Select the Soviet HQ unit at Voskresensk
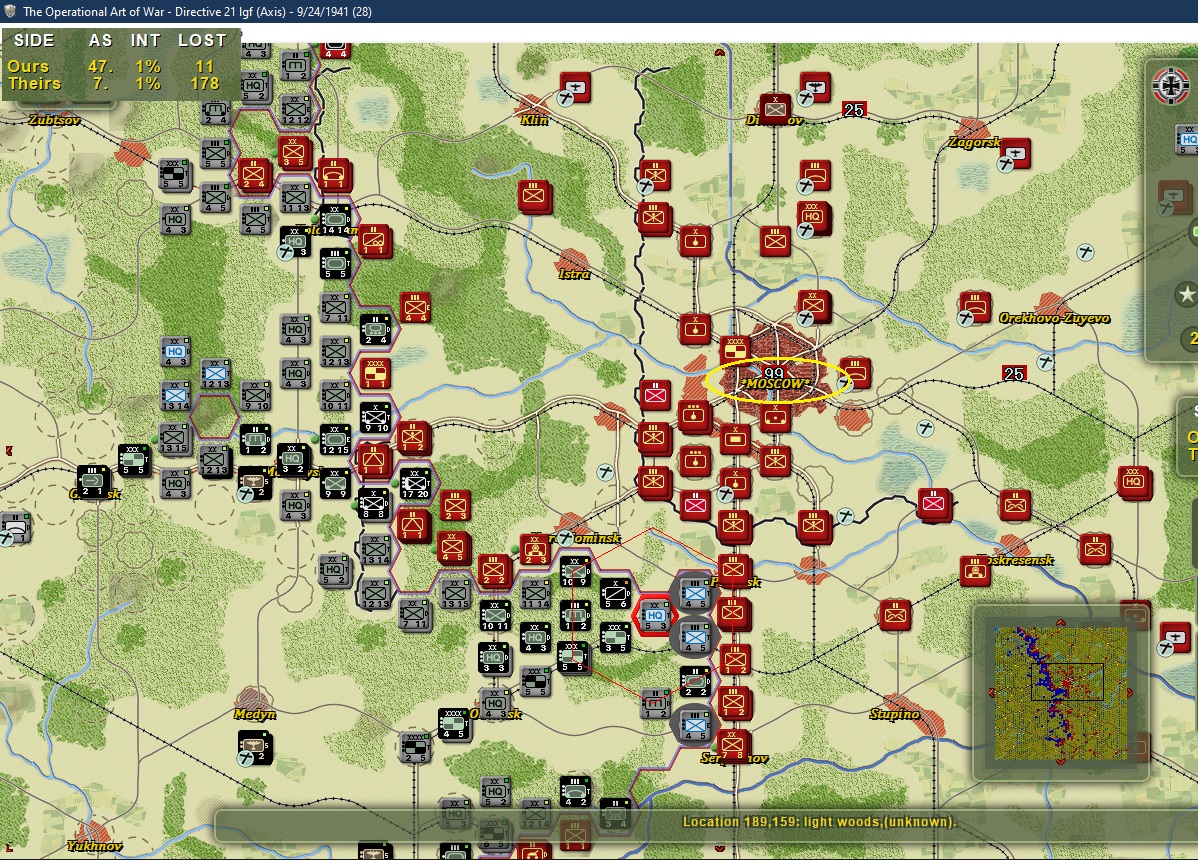Screen dimensions: 1198x860 [975, 571]
